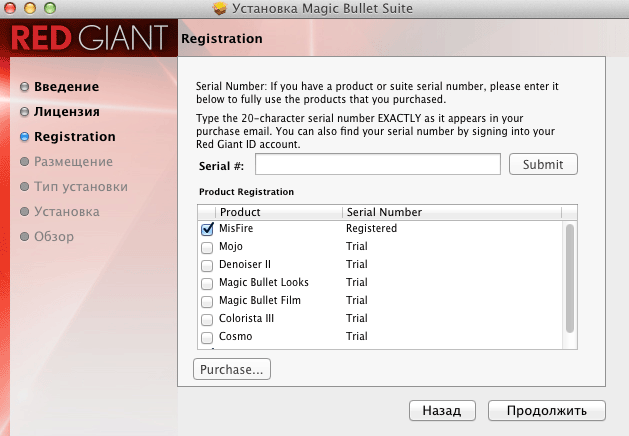Viewport: 629px width, 436px height.
Task: Select the Введение step bullet
Action: (x=24, y=87)
